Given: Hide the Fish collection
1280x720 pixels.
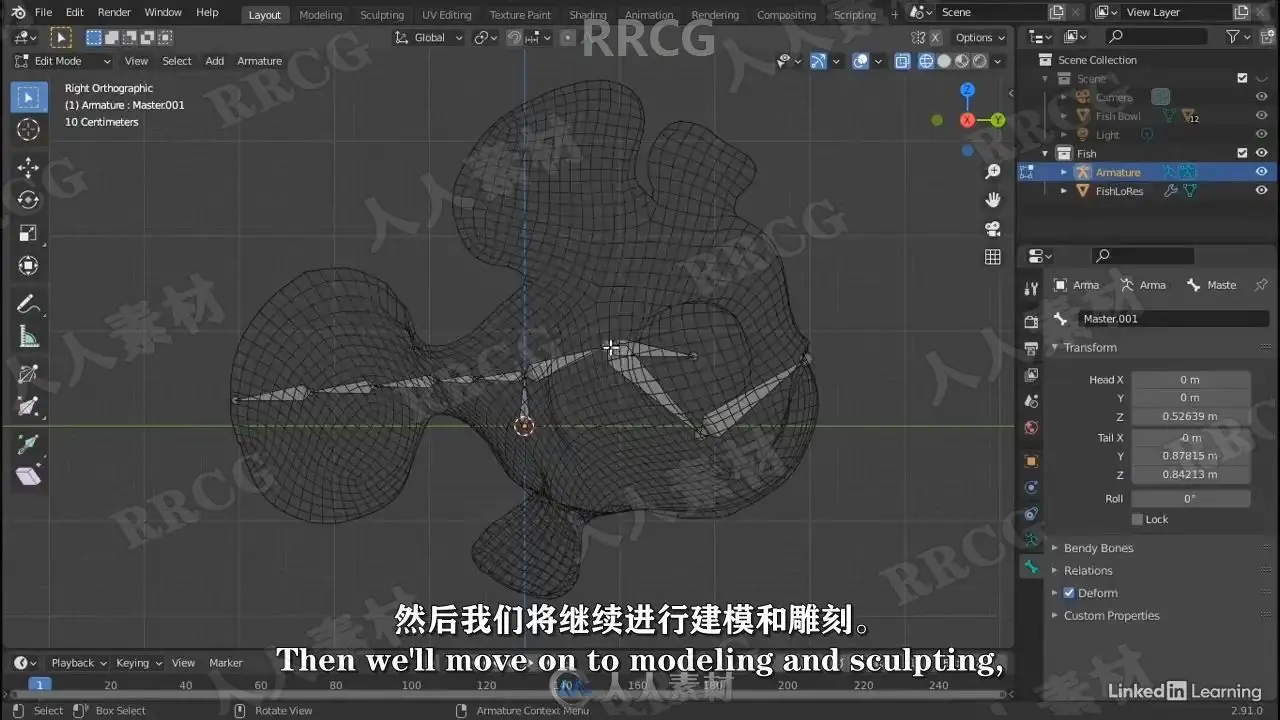Looking at the screenshot, I should (1261, 153).
